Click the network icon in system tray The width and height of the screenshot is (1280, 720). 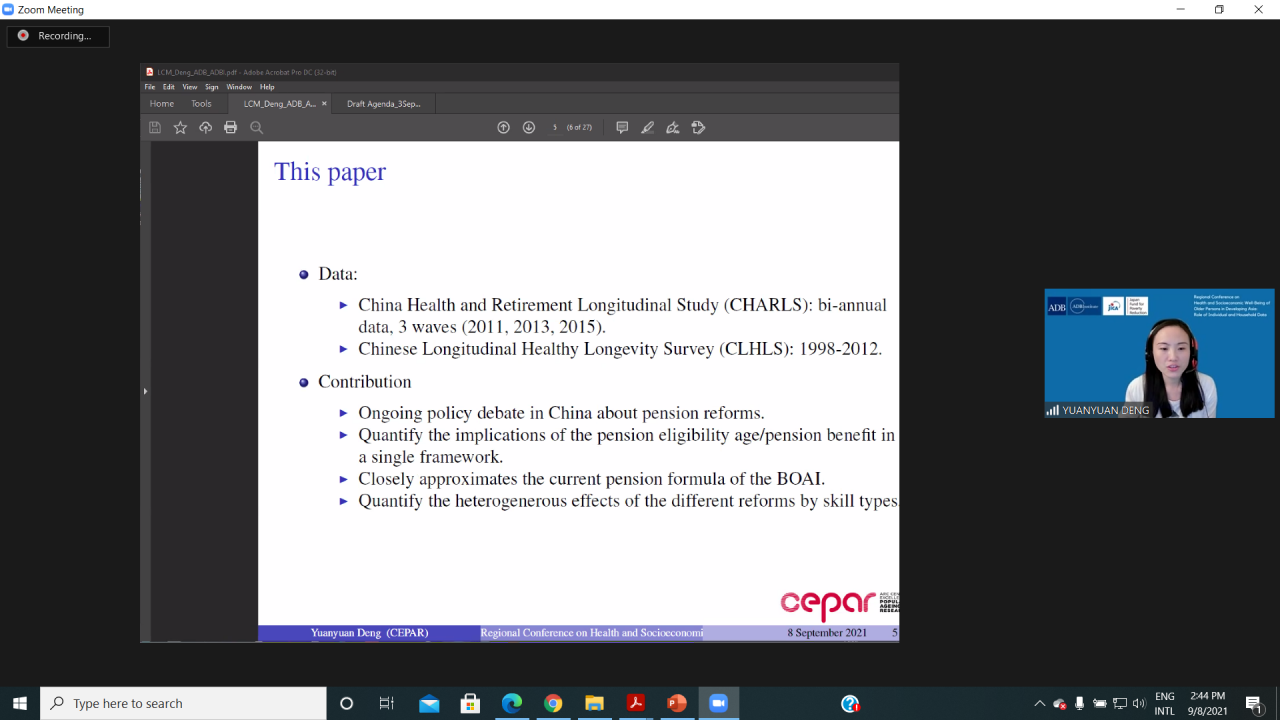tap(1120, 703)
